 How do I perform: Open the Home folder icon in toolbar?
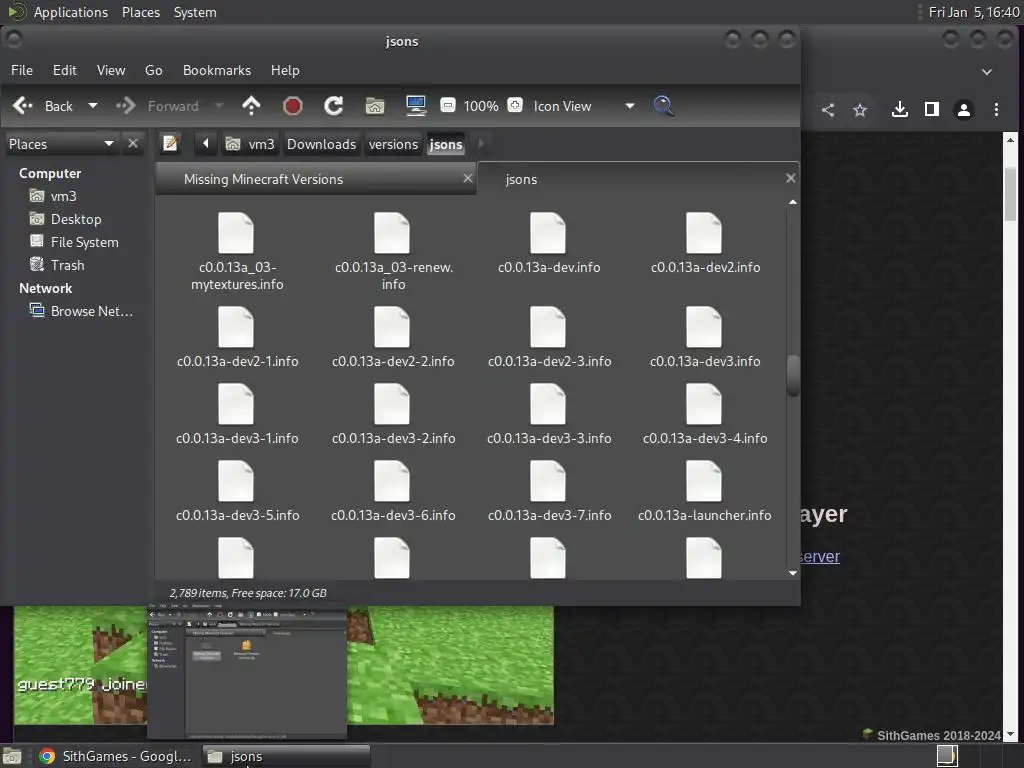(375, 106)
